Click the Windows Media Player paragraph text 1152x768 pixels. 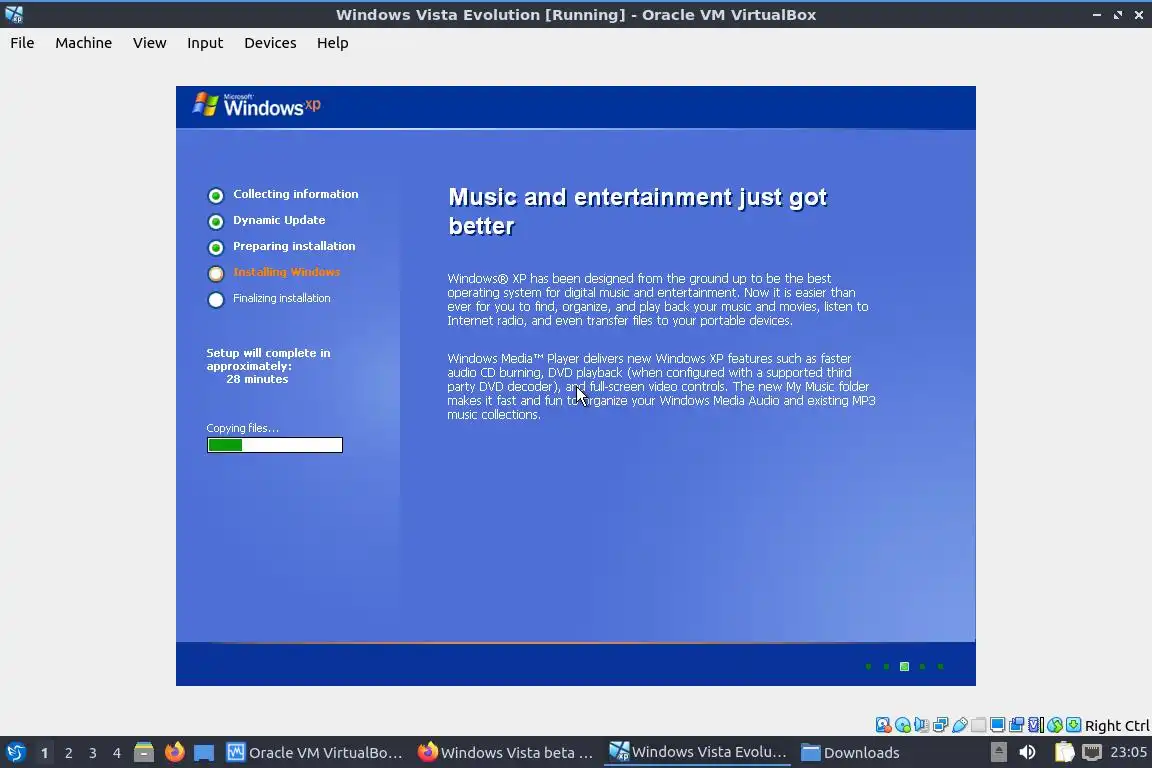coord(661,387)
